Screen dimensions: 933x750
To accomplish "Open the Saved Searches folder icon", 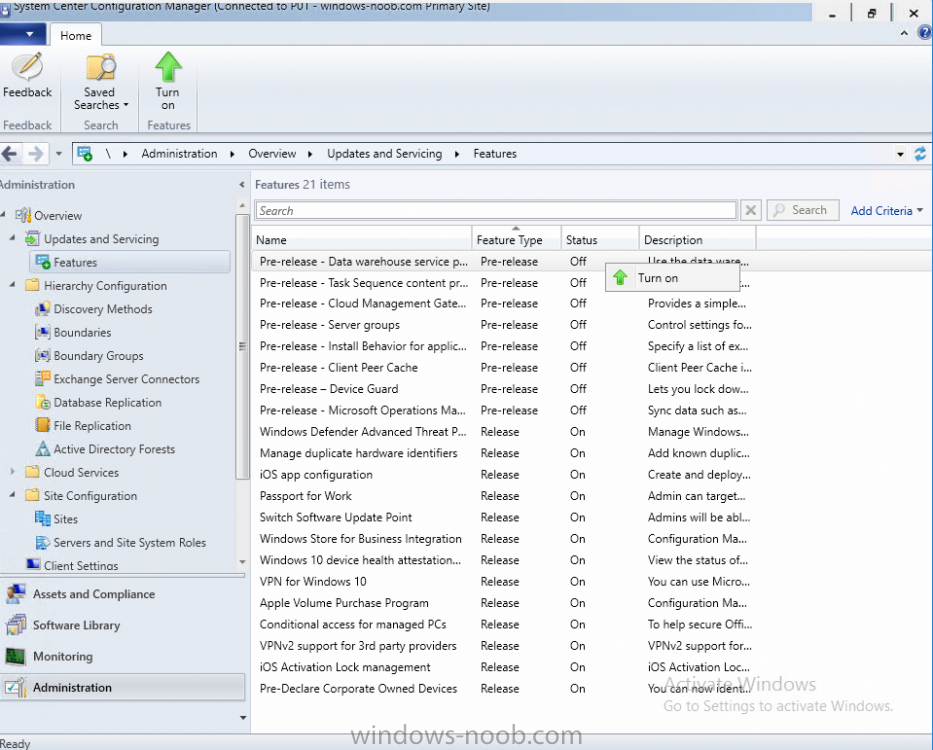I will (101, 67).
